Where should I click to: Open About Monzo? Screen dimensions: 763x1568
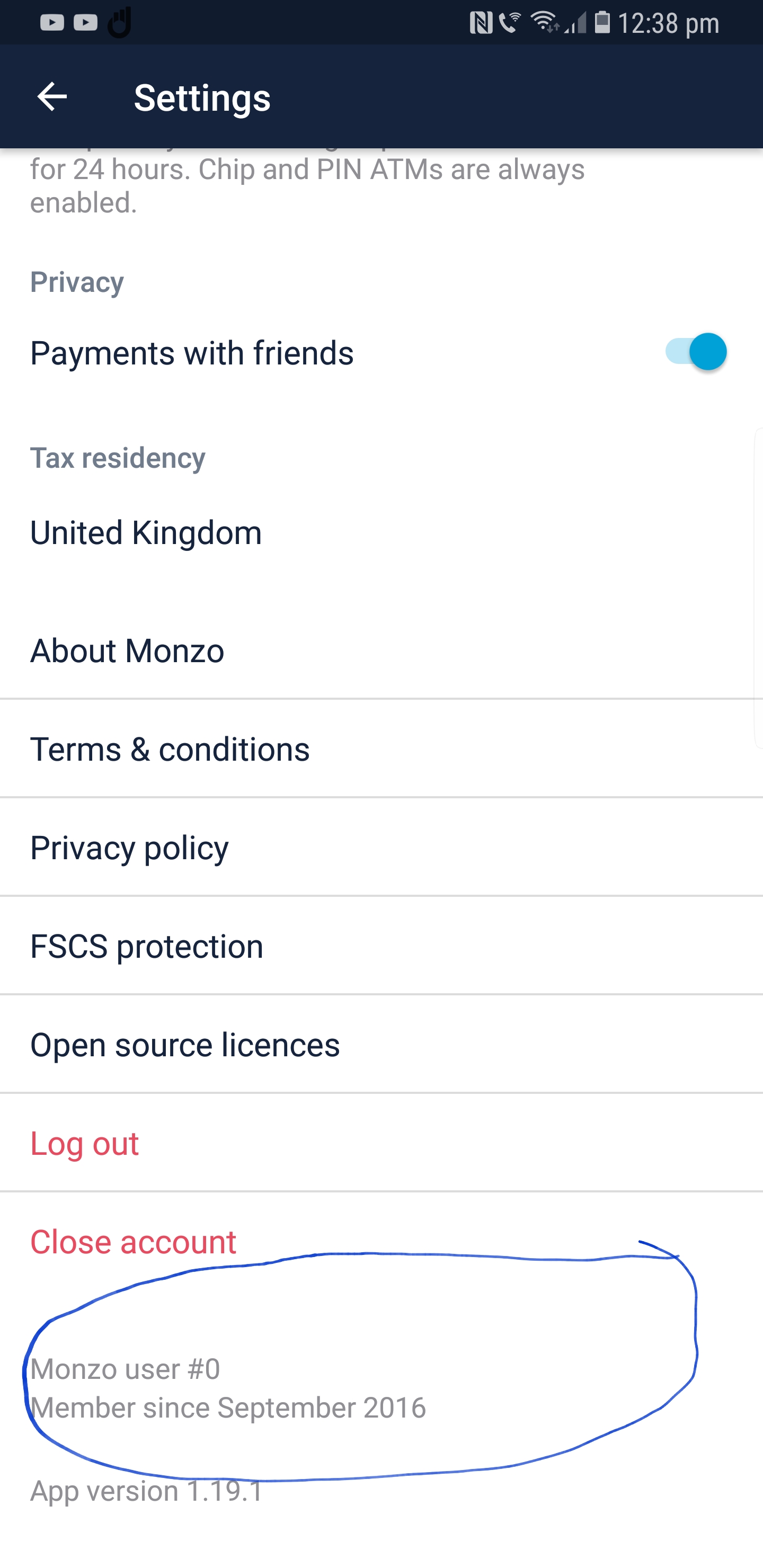[381, 650]
